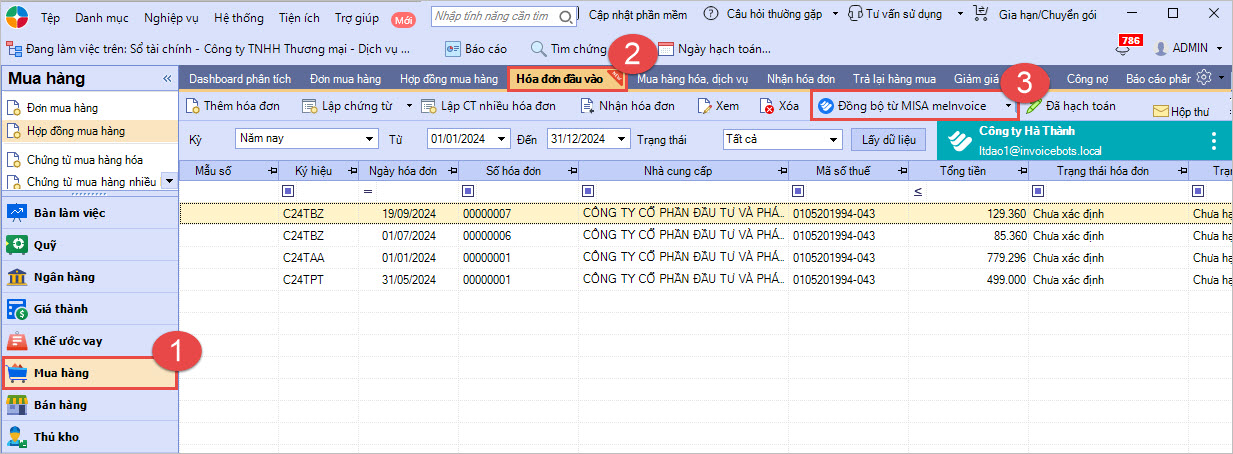
Task: Switch to the Hợp đồng mua hàng tab
Action: (x=448, y=78)
